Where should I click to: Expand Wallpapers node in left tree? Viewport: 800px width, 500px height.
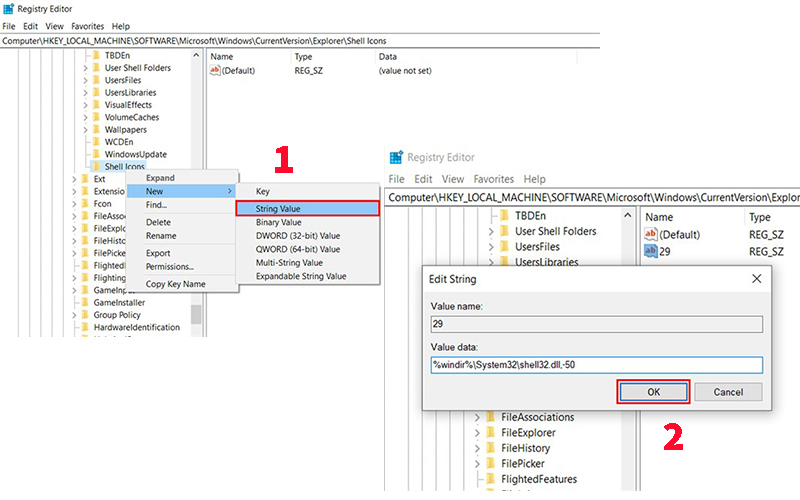(85, 130)
